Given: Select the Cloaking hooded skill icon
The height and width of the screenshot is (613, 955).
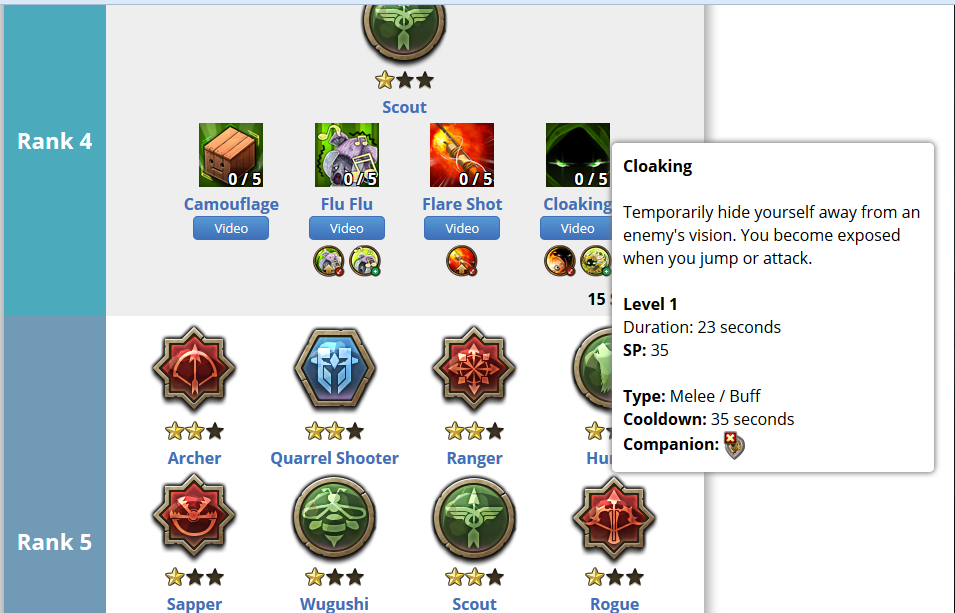Looking at the screenshot, I should [x=577, y=155].
